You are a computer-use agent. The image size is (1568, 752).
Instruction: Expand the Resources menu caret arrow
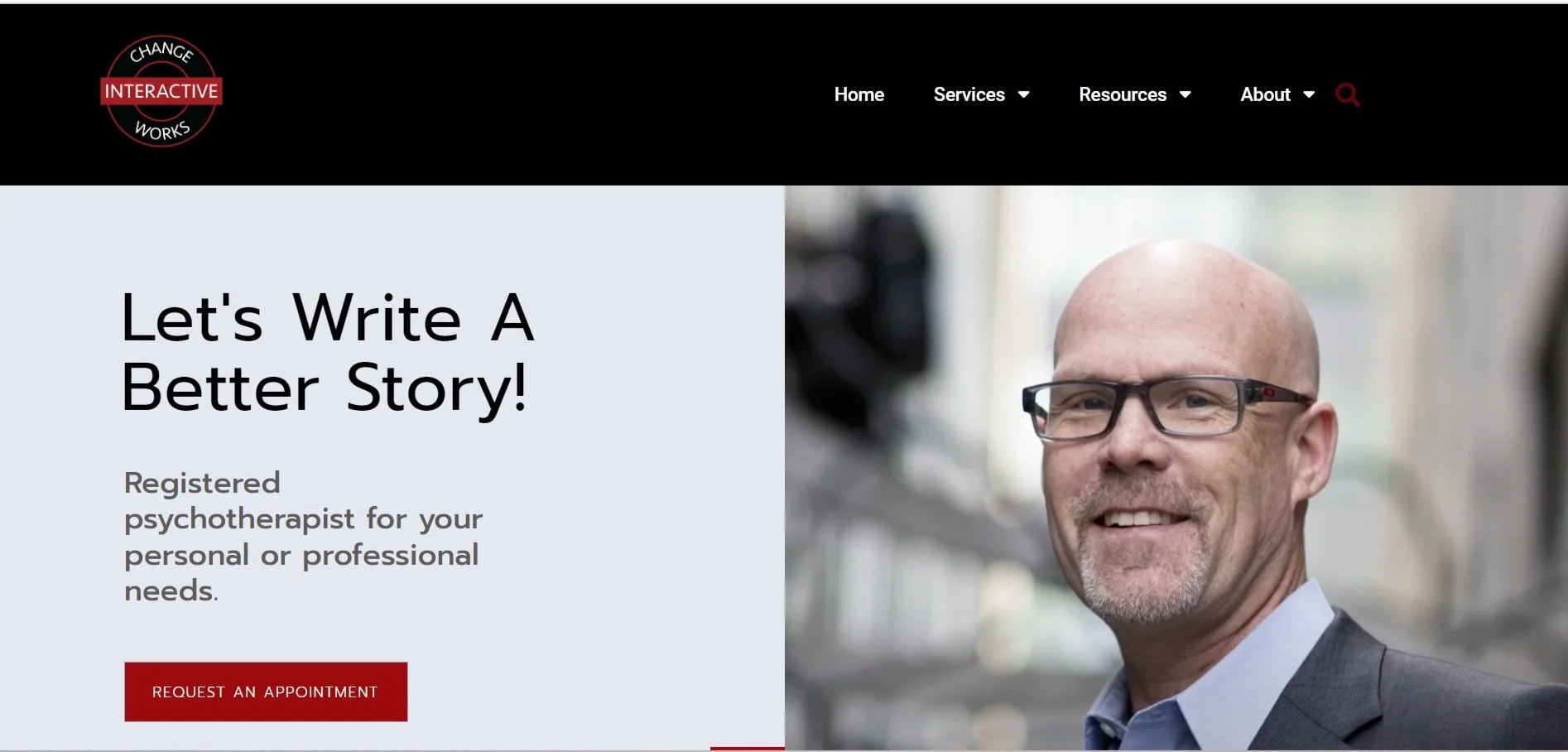pos(1185,94)
